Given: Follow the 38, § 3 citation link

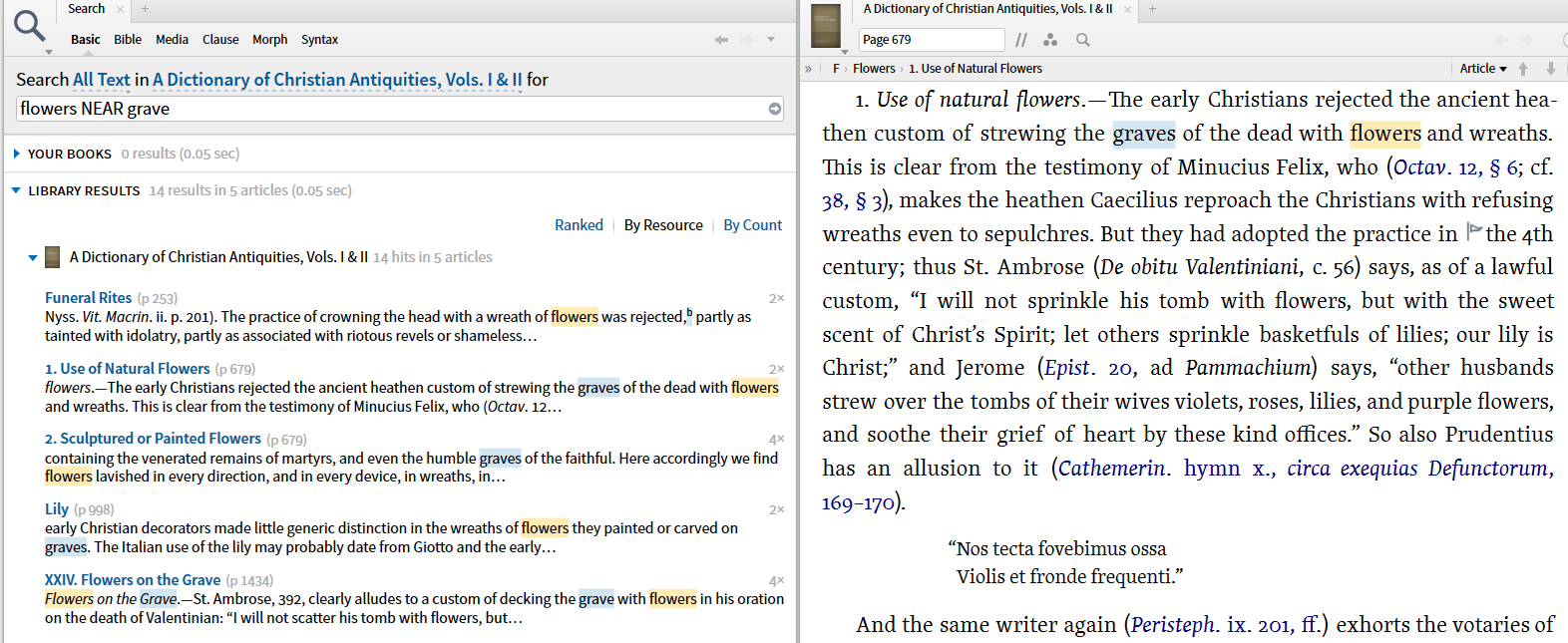Looking at the screenshot, I should tap(853, 201).
